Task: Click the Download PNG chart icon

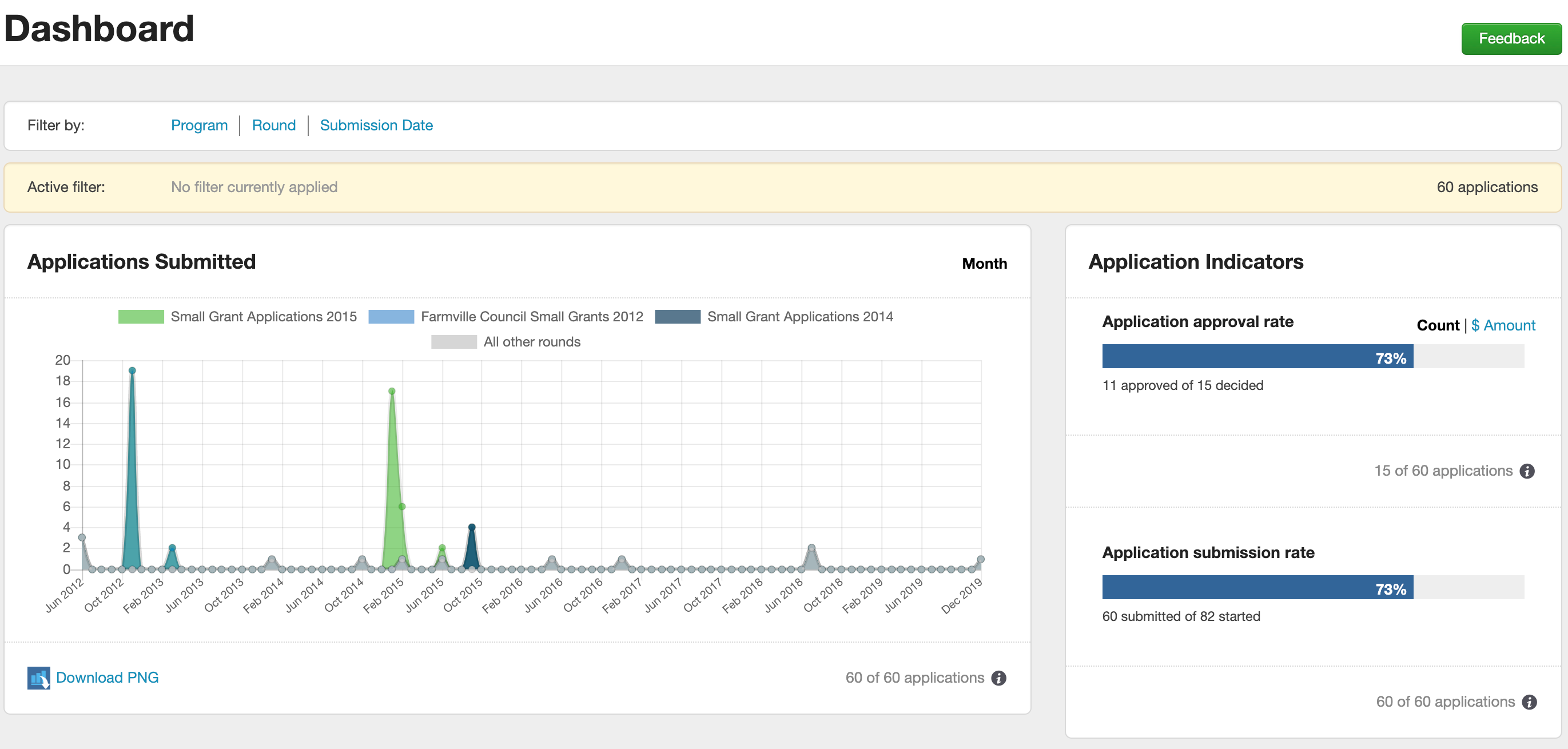Action: (x=38, y=677)
